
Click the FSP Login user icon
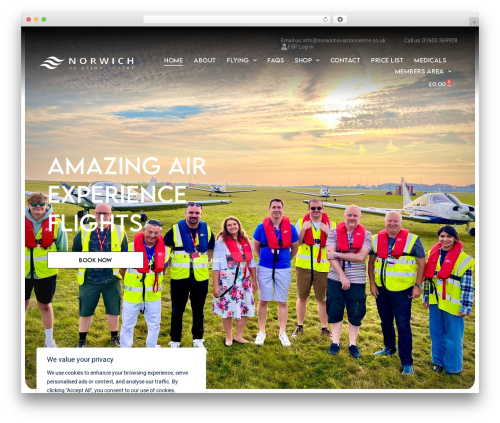coord(284,47)
